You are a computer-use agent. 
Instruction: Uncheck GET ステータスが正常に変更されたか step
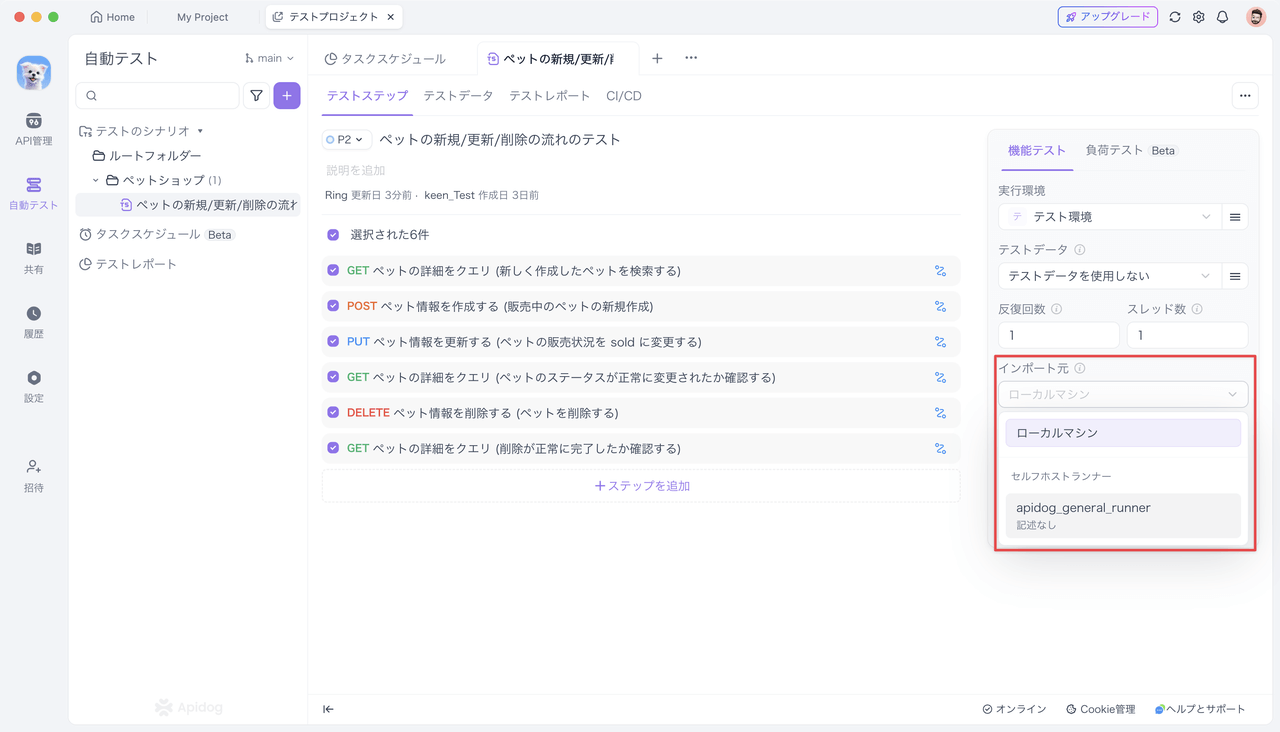point(333,377)
